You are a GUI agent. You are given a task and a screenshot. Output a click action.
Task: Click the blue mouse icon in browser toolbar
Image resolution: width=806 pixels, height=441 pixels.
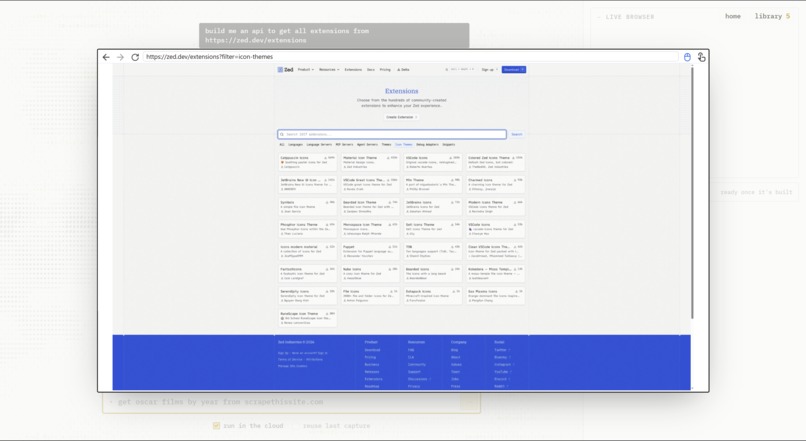(687, 57)
